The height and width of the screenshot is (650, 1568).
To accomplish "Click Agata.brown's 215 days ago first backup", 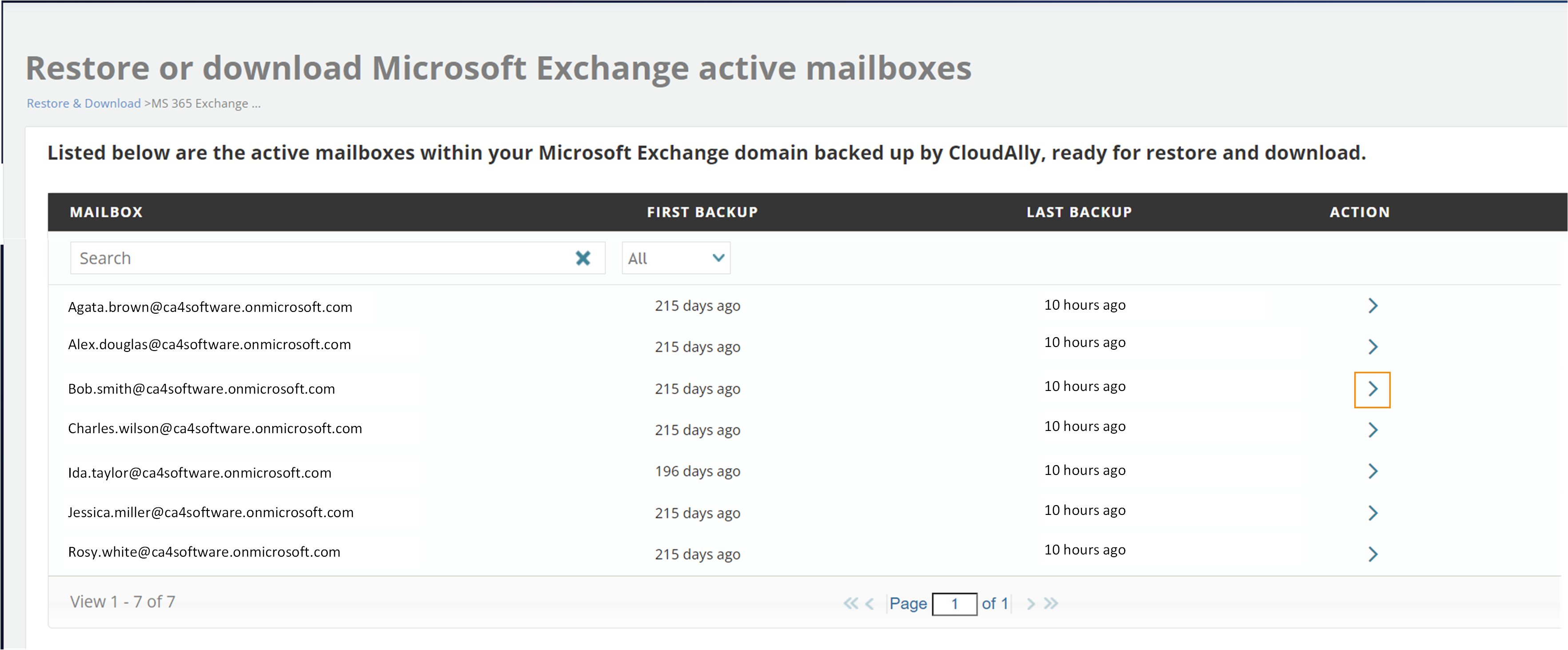I will 698,306.
